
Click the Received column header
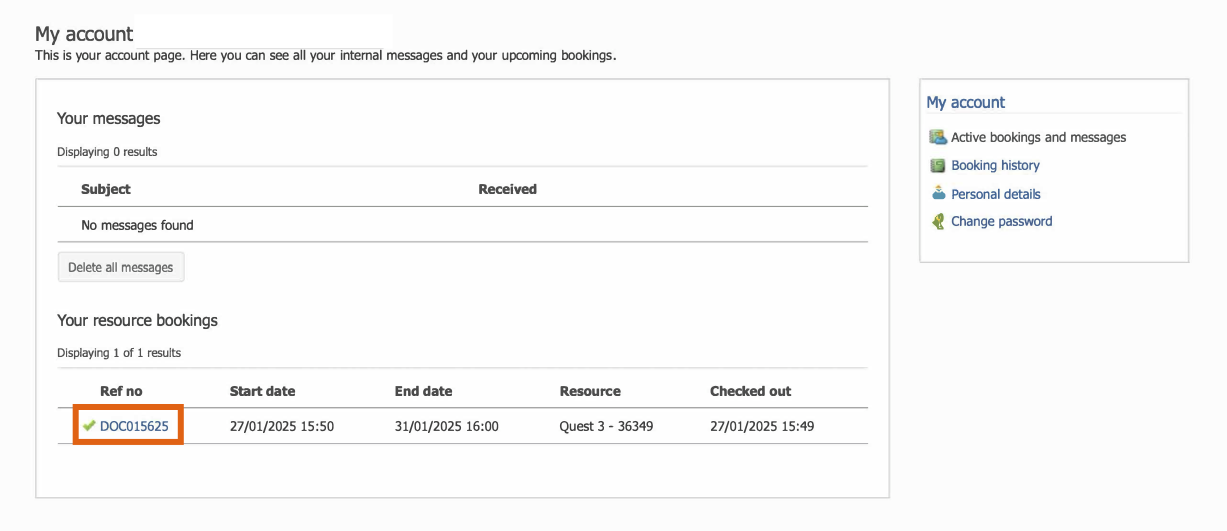point(507,189)
